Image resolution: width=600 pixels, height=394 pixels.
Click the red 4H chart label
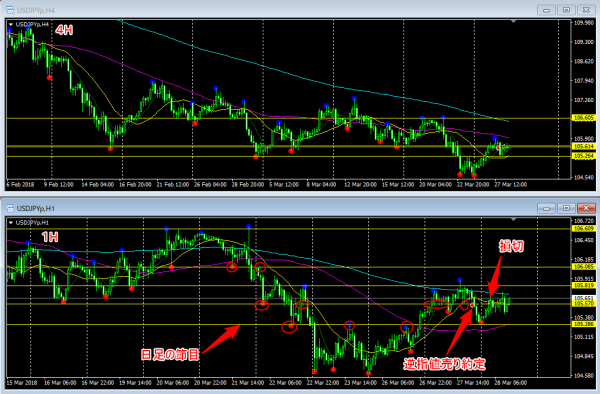pyautogui.click(x=64, y=30)
